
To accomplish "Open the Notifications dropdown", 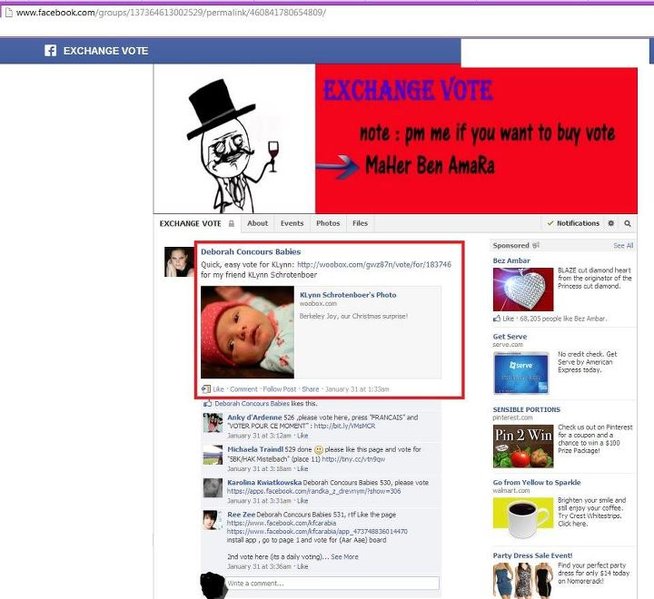I will (x=574, y=223).
